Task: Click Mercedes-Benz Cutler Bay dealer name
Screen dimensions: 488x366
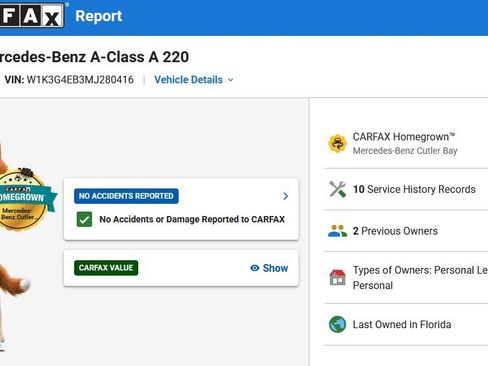Action: [405, 151]
